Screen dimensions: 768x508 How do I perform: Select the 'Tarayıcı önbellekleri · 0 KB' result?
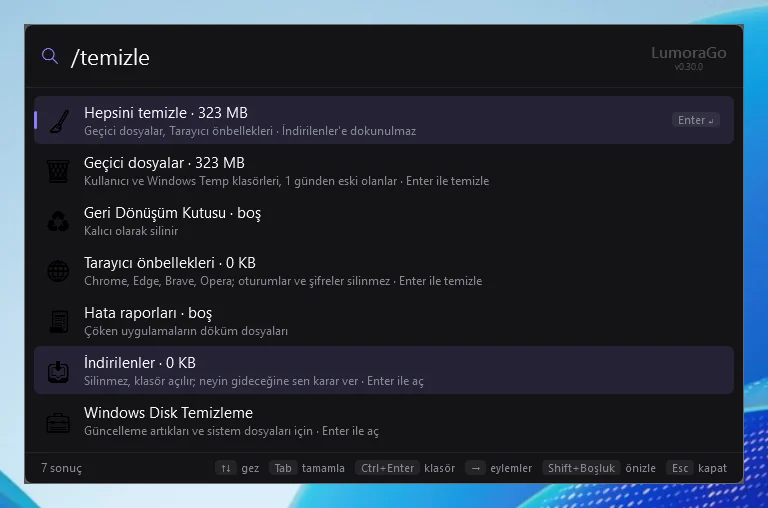pos(384,271)
